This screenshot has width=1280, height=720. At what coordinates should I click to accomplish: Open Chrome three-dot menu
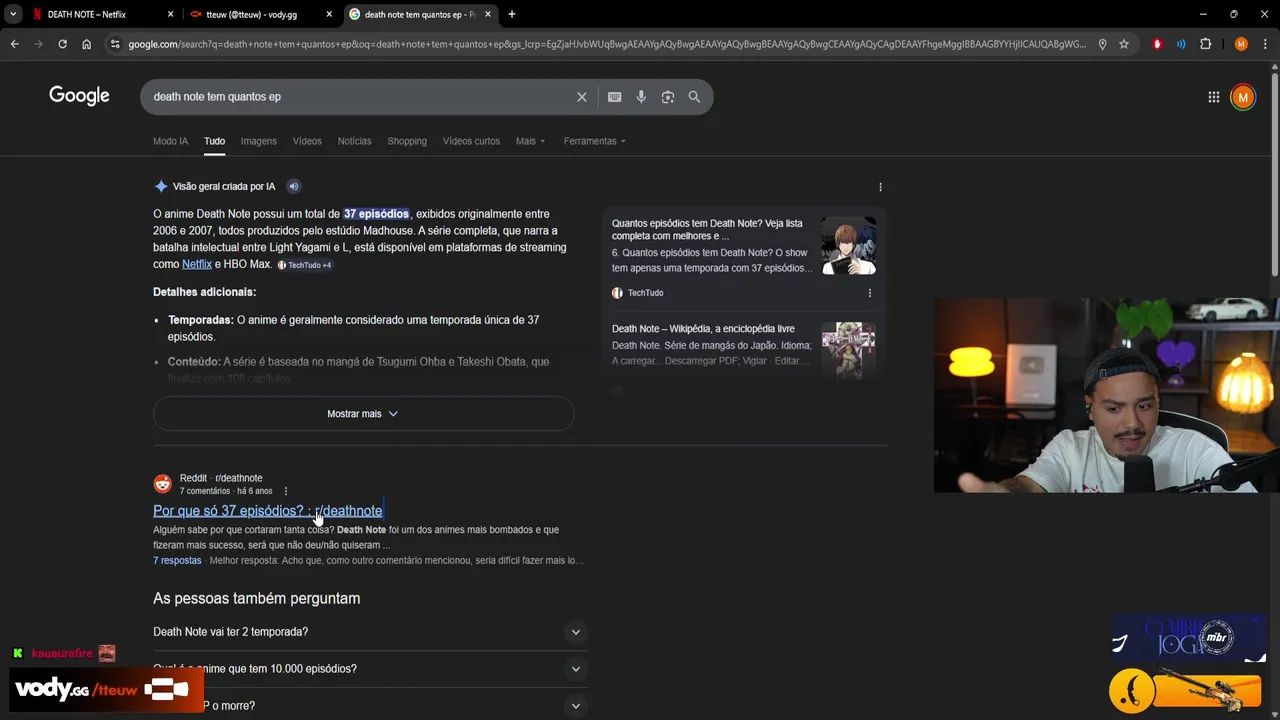[x=1264, y=44]
